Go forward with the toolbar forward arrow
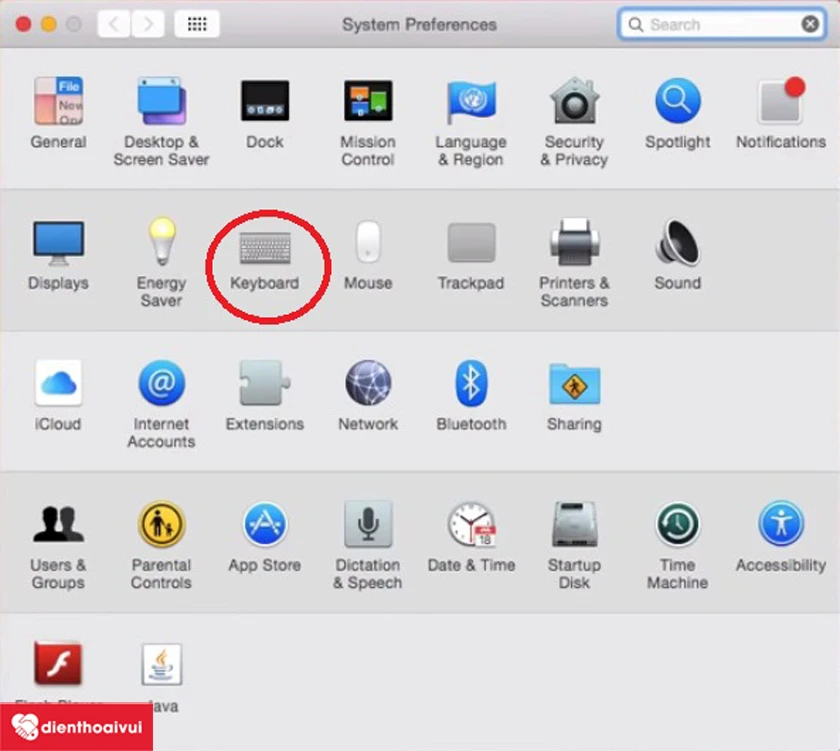 tap(148, 24)
